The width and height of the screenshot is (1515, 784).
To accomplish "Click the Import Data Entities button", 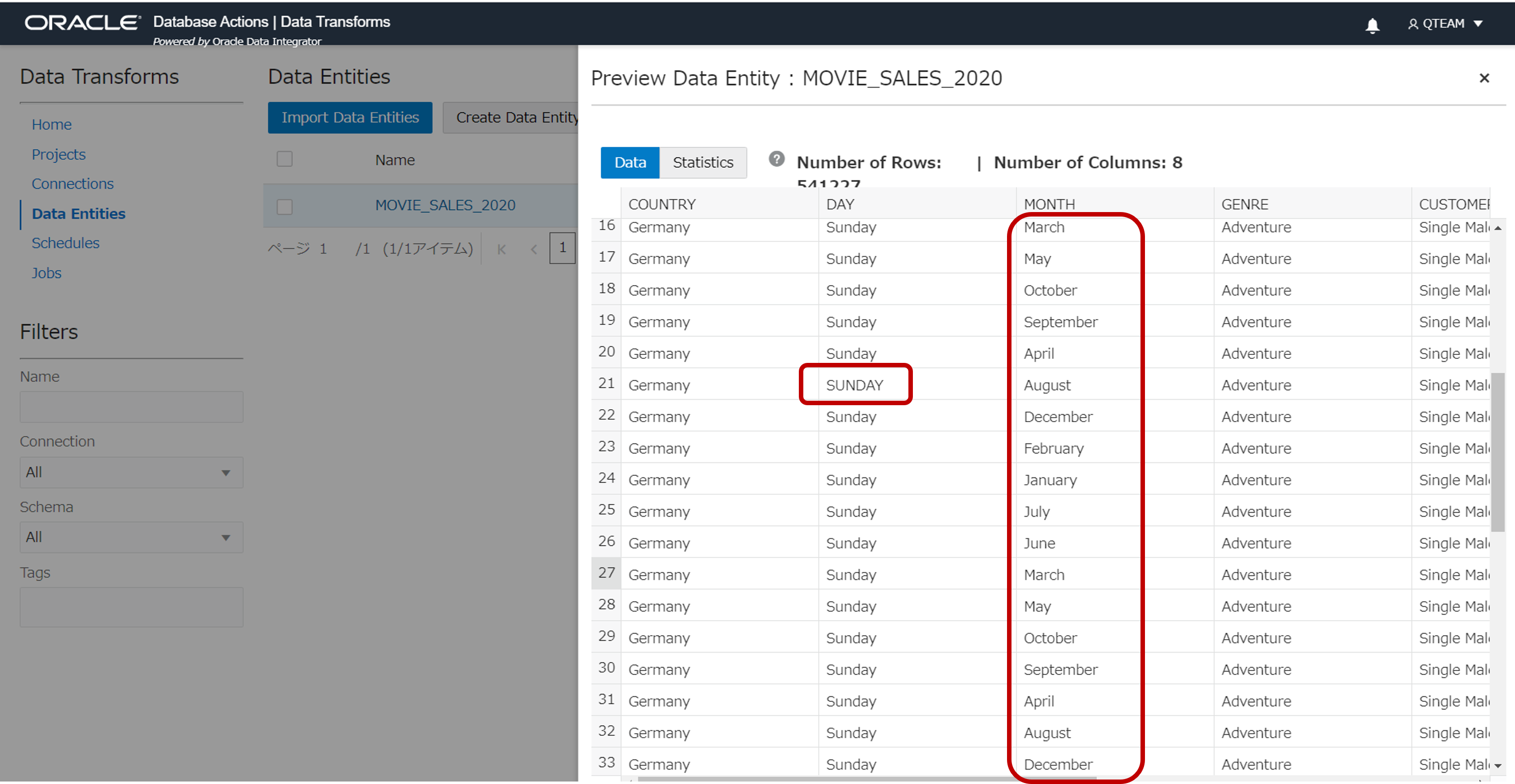I will coord(350,117).
